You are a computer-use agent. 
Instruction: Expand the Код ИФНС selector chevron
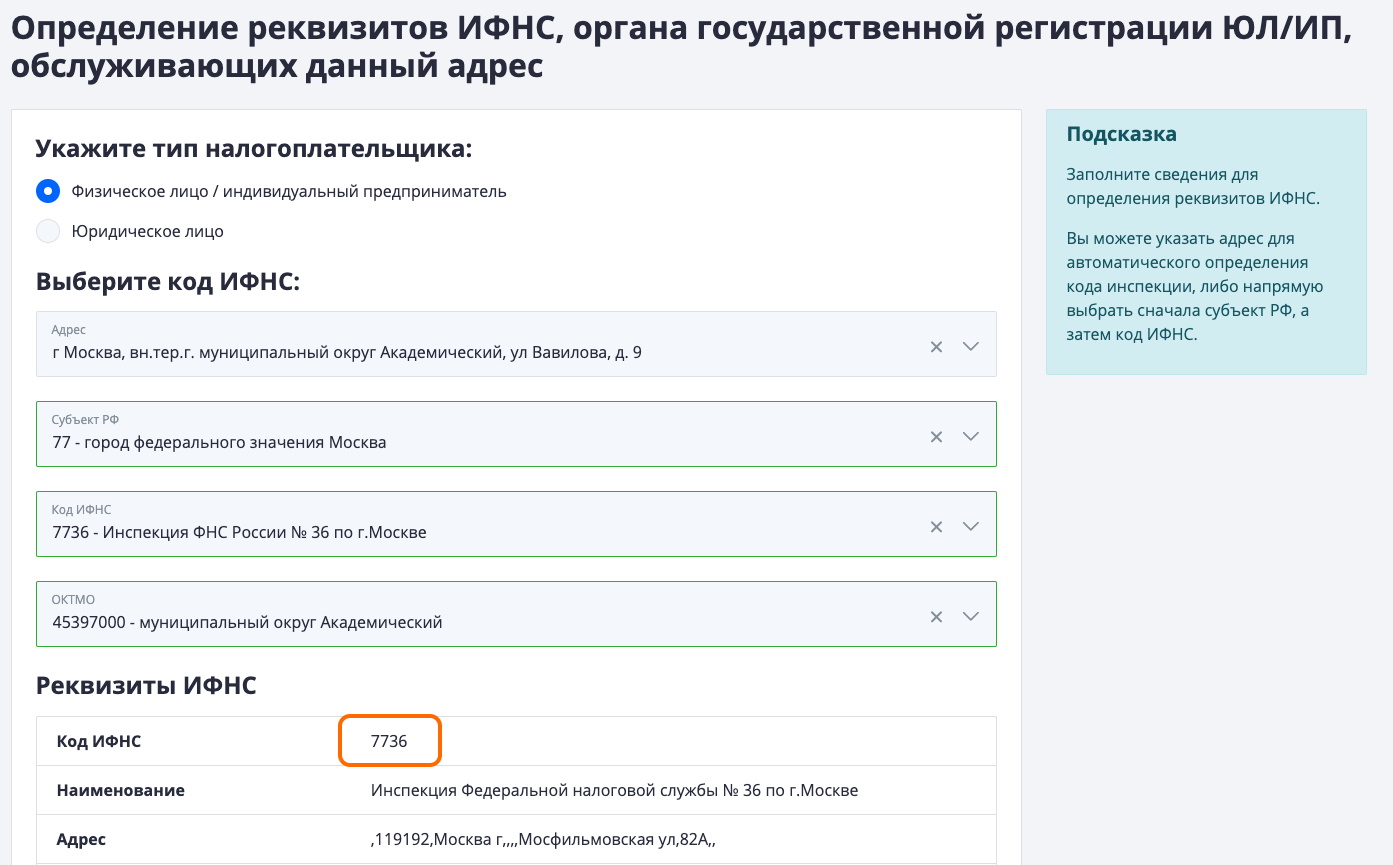[x=970, y=527]
